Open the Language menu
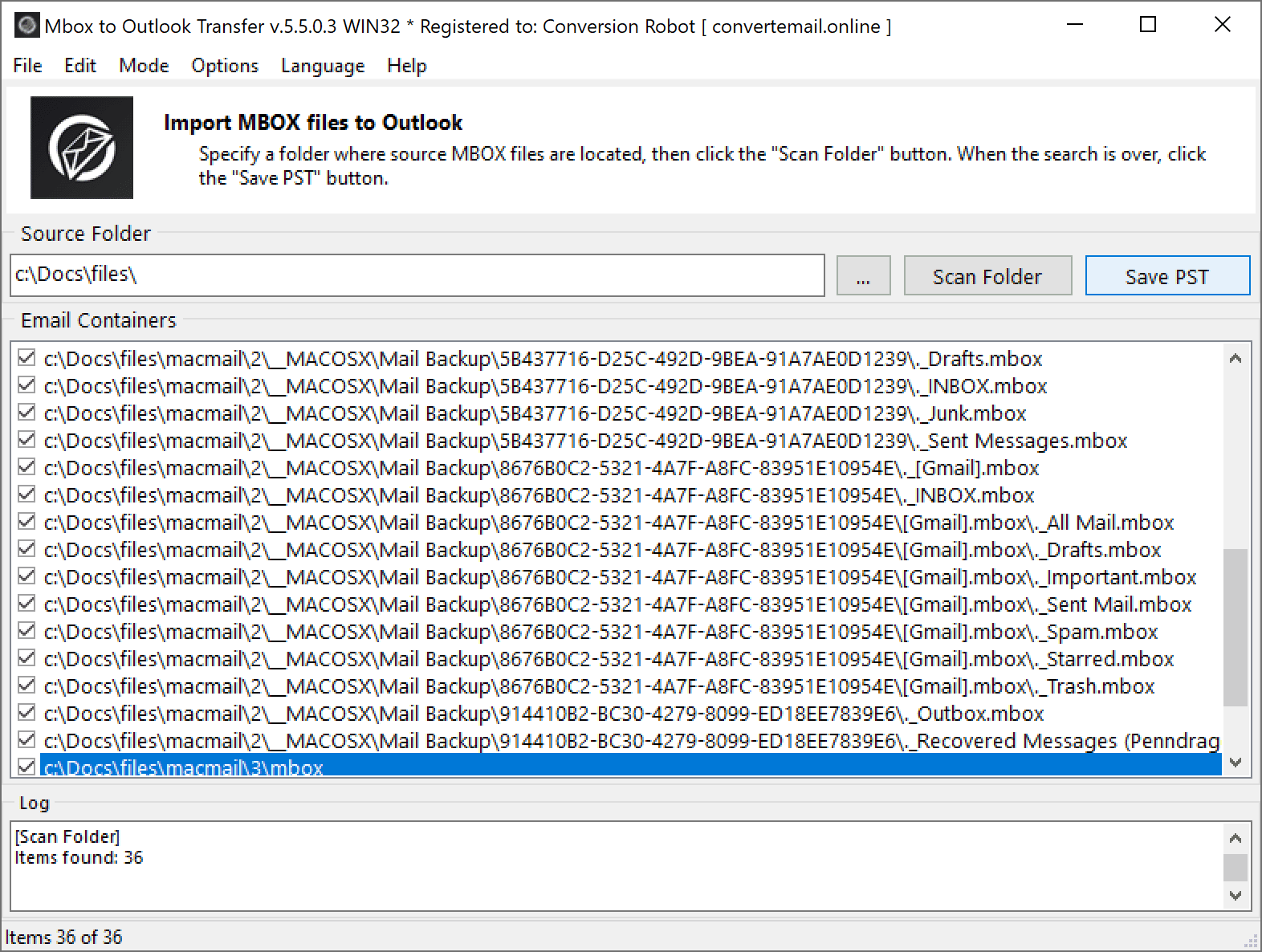Image resolution: width=1262 pixels, height=952 pixels. click(323, 66)
